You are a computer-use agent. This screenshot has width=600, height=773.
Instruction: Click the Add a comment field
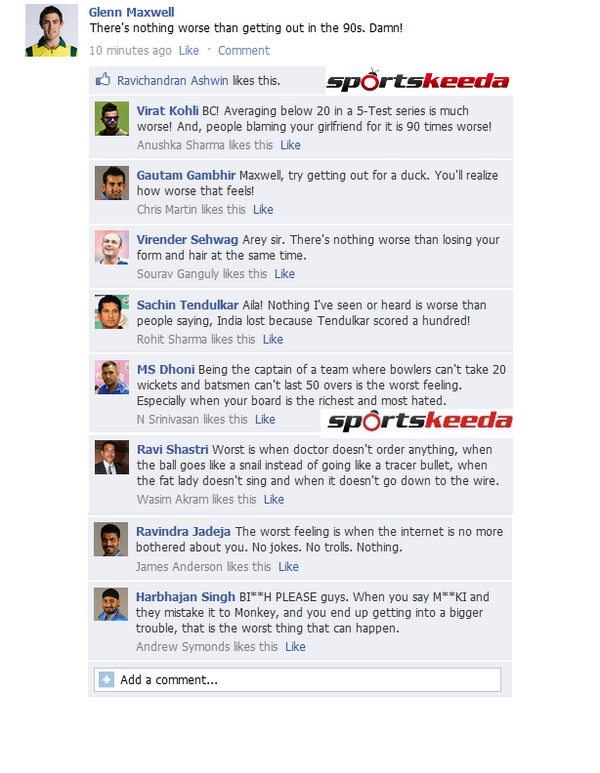click(x=297, y=680)
